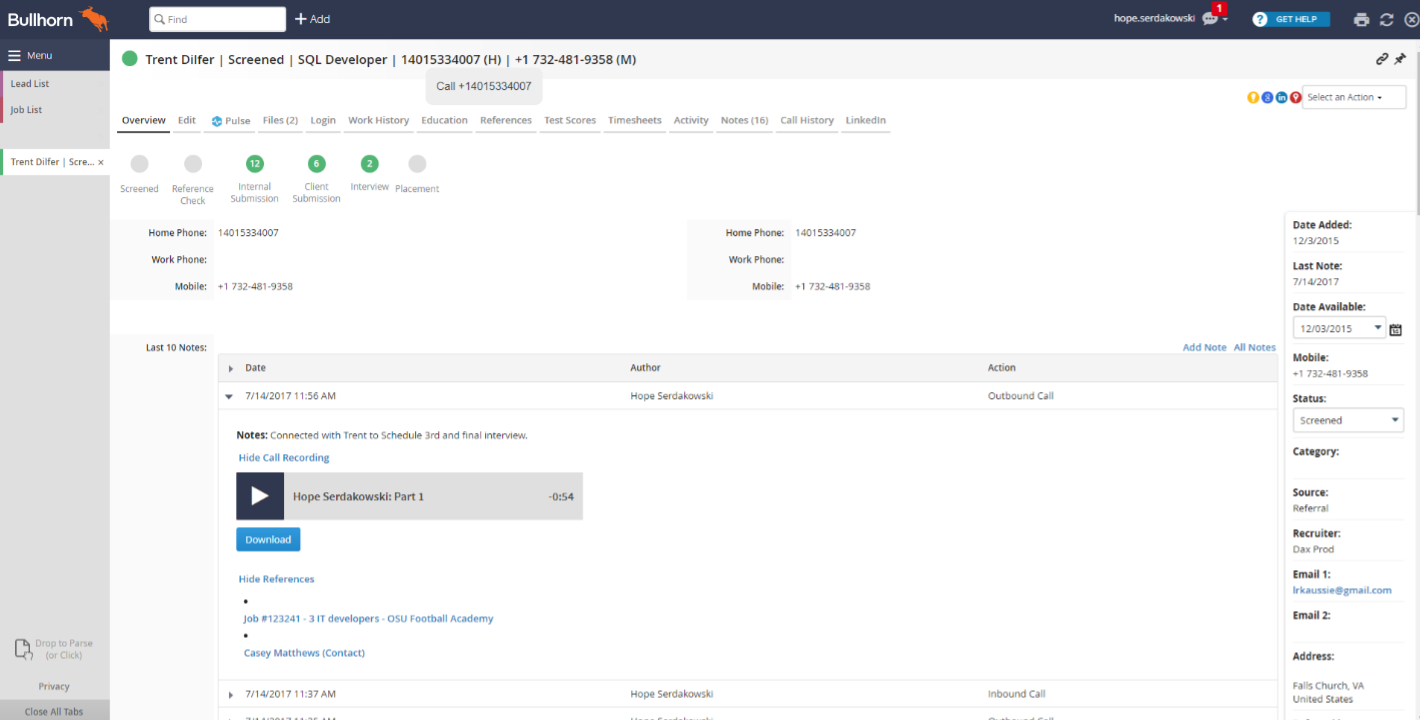
Task: Open Job #123241 OSU Football Academy link
Action: [368, 619]
